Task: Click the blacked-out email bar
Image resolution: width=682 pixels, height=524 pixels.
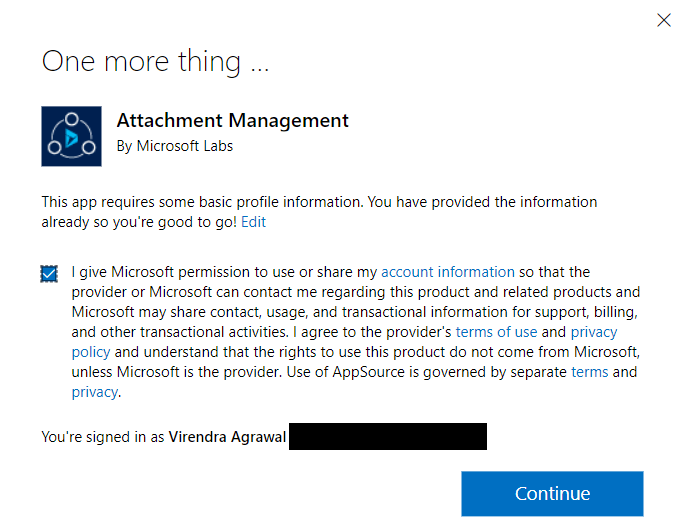Action: click(387, 437)
